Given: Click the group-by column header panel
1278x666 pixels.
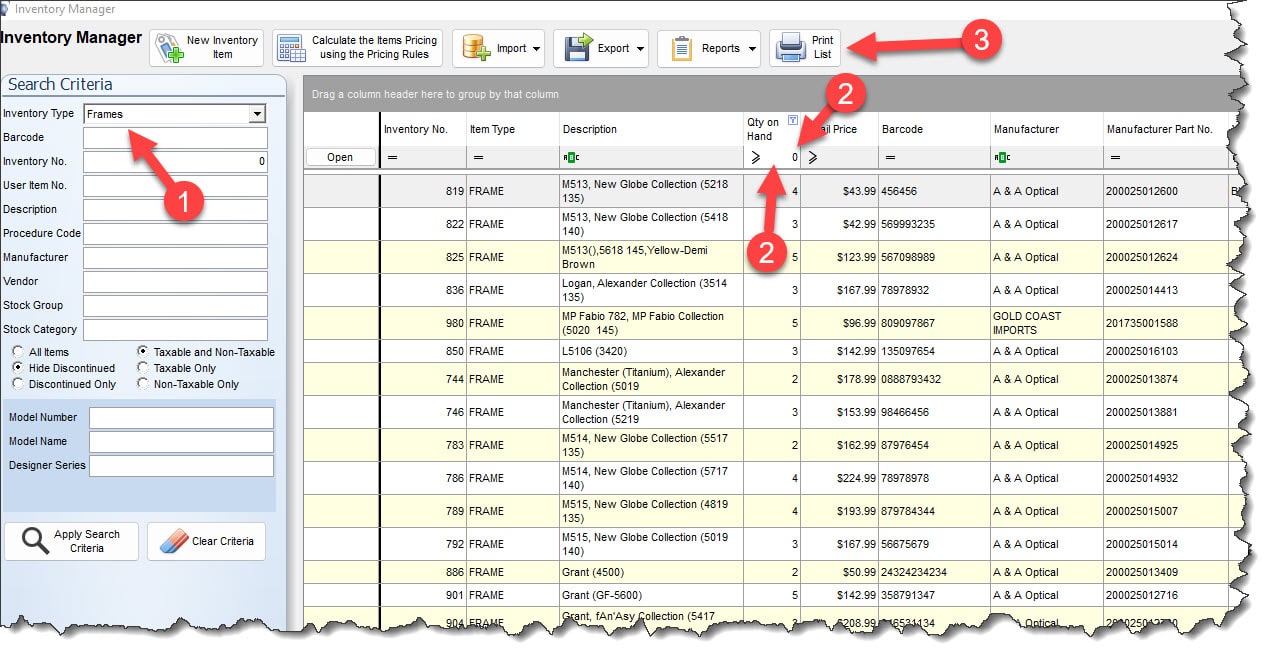Looking at the screenshot, I should coord(765,94).
